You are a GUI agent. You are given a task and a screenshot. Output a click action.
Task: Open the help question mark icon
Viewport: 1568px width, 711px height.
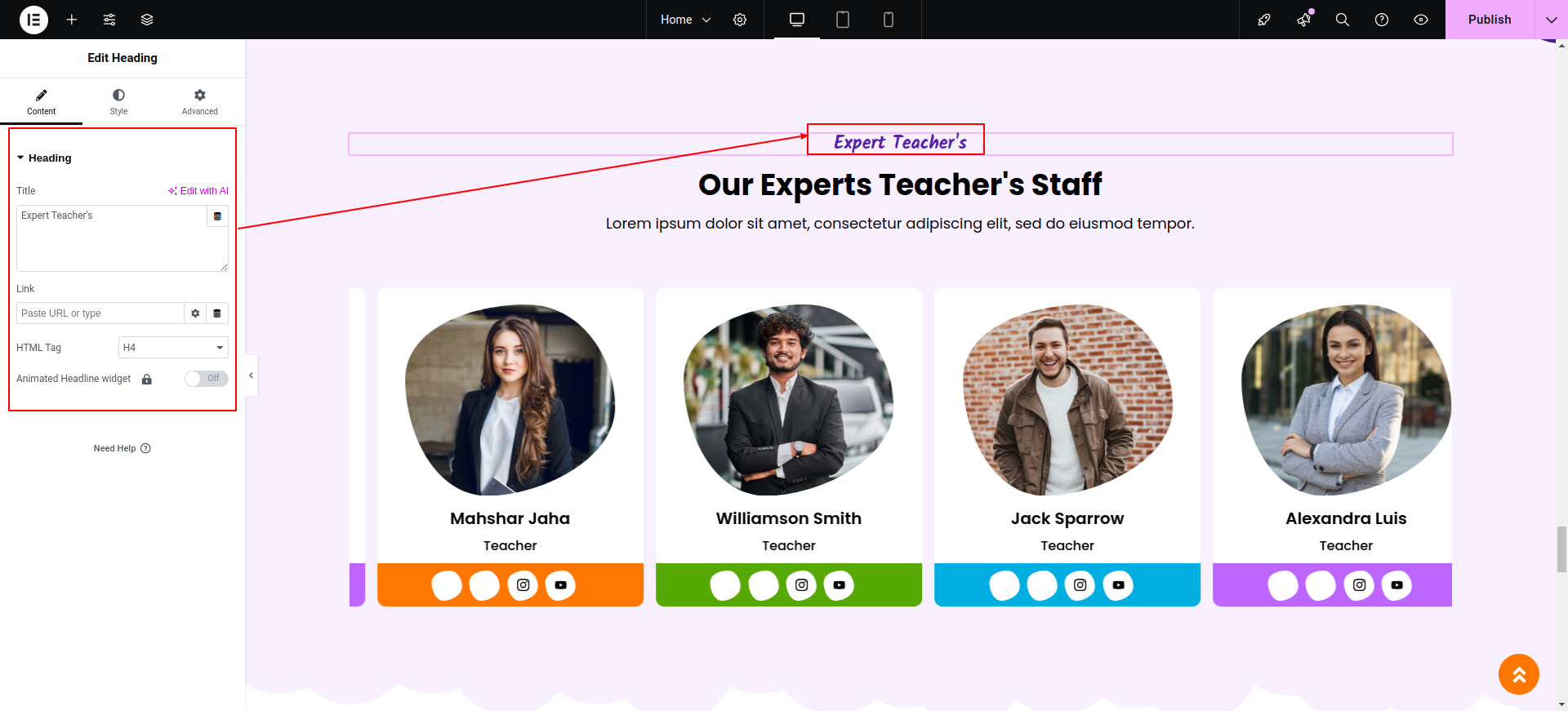tap(1382, 20)
